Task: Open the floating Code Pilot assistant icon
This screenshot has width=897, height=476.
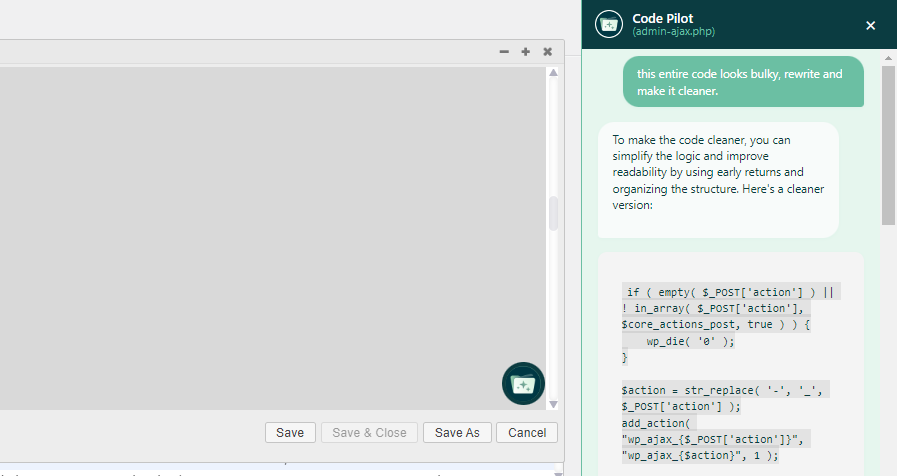Action: pos(523,383)
